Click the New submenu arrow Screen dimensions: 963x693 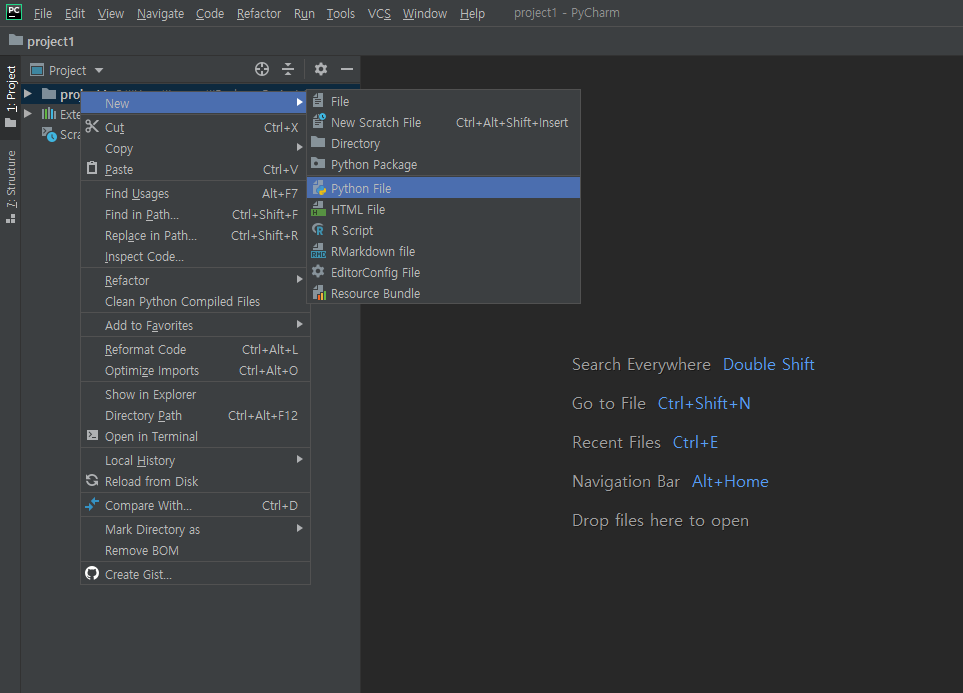coord(299,103)
